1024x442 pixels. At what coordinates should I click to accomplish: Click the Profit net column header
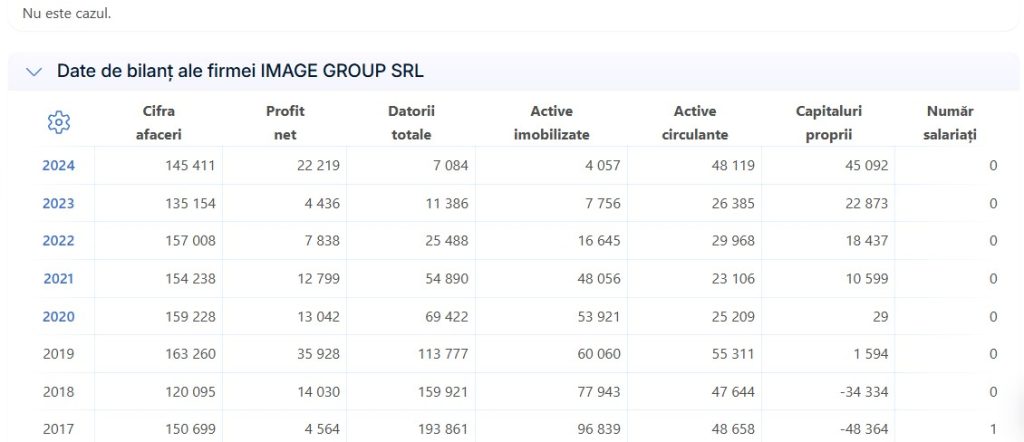[x=285, y=123]
